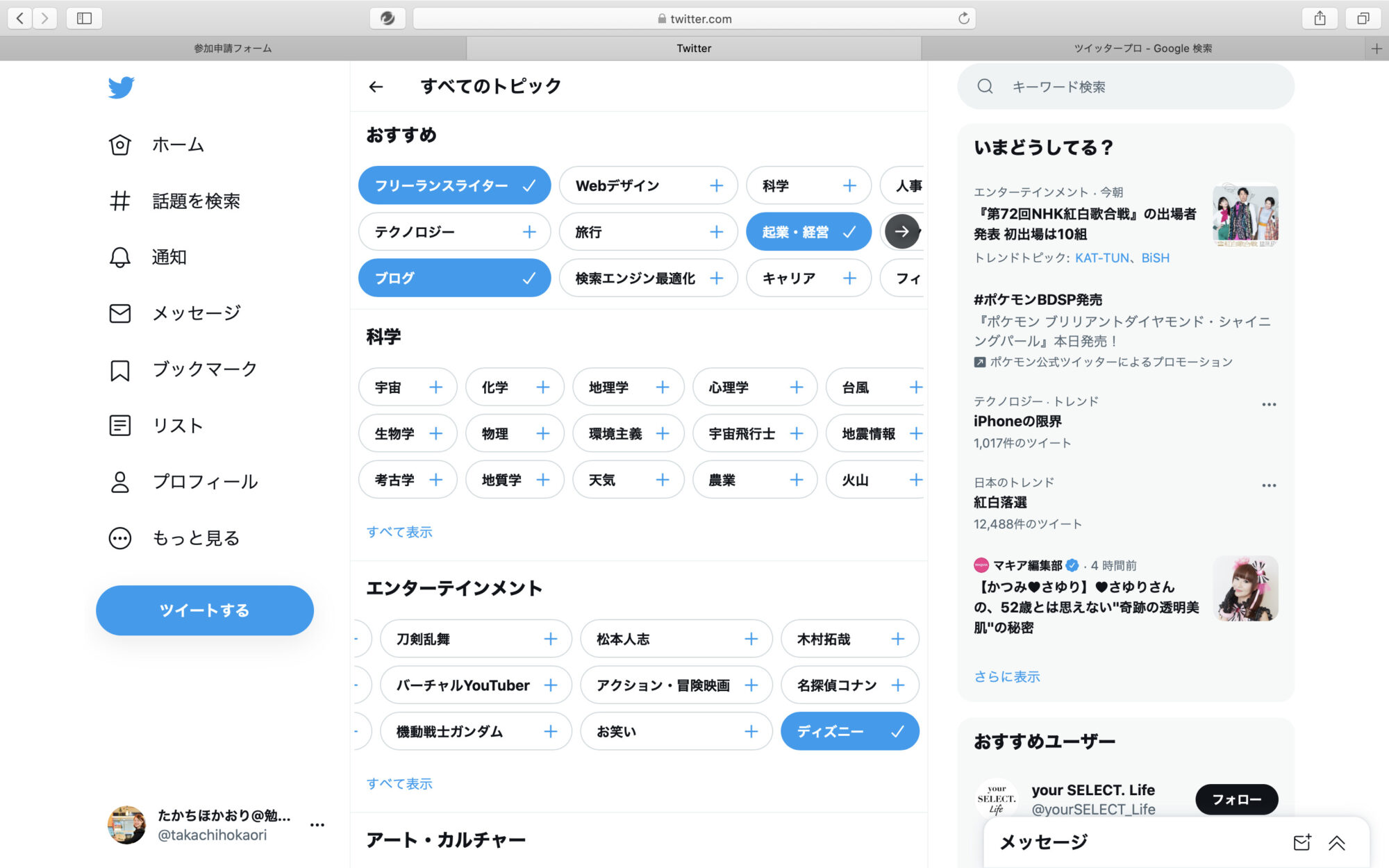This screenshot has height=868, width=1389.
Task: Open マキア編集部 article thumbnail
Action: click(x=1245, y=588)
